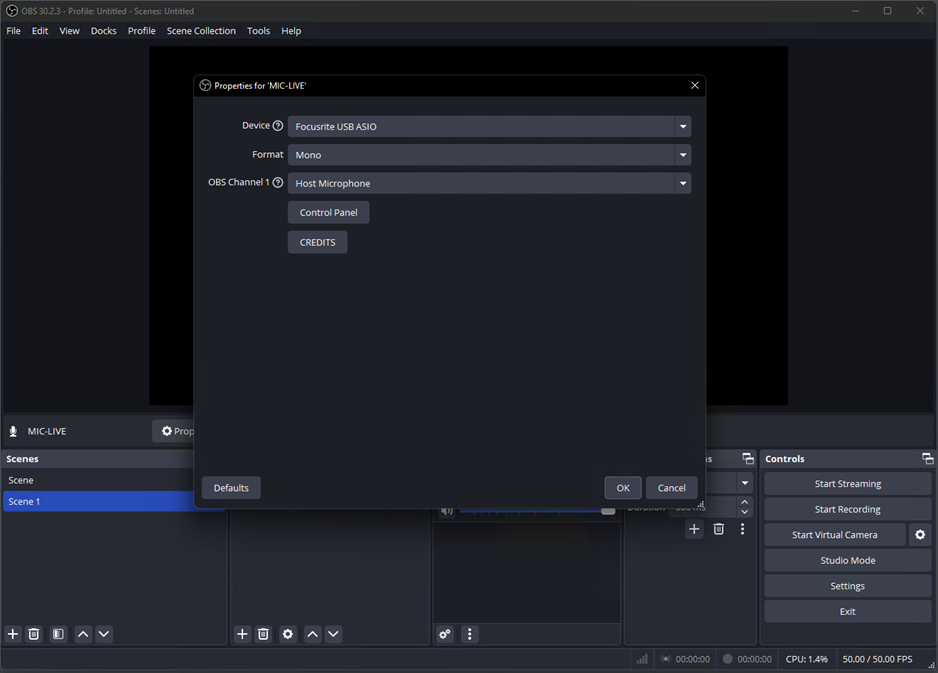938x673 pixels.
Task: Remove the selected scene transition with trash icon
Action: pos(718,529)
